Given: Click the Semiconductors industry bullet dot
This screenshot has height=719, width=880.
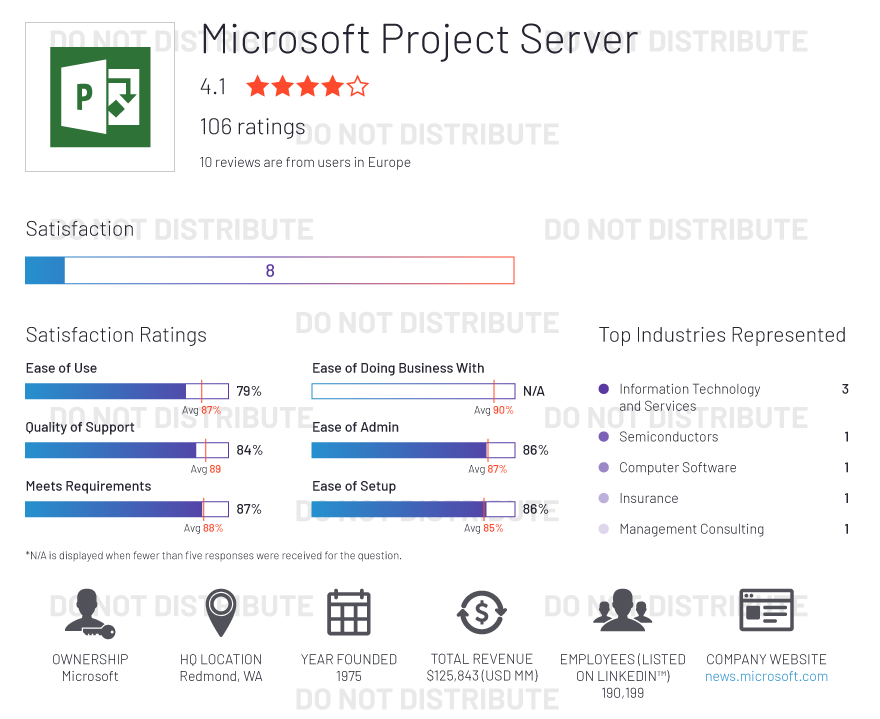Looking at the screenshot, I should pyautogui.click(x=603, y=437).
